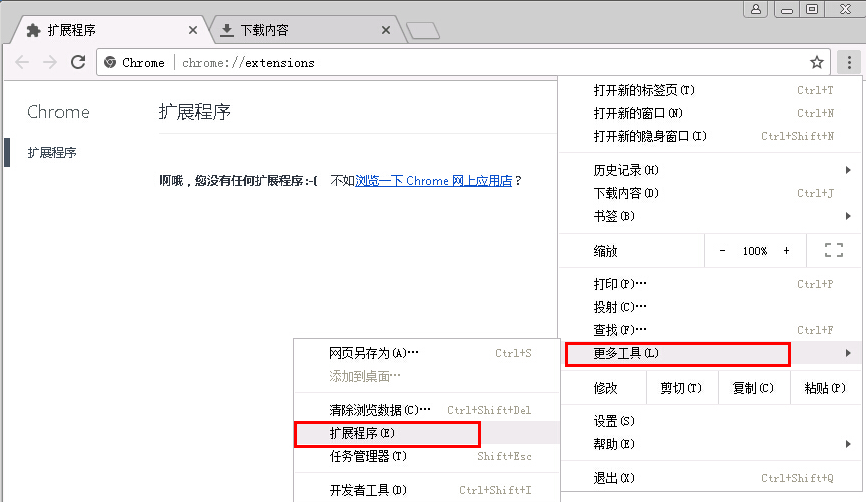The height and width of the screenshot is (502, 866).
Task: Open 下载内容 from the Chrome menu
Action: [710, 193]
